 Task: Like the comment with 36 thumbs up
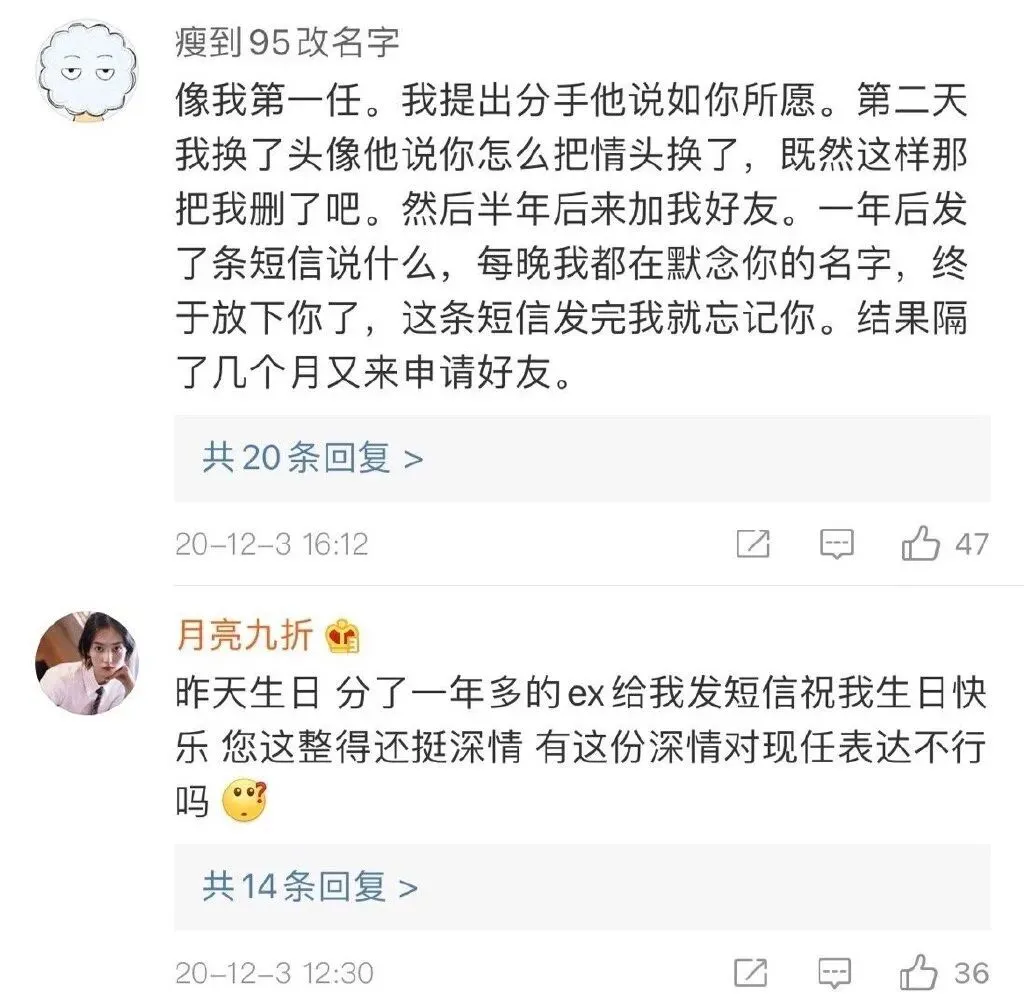918,973
